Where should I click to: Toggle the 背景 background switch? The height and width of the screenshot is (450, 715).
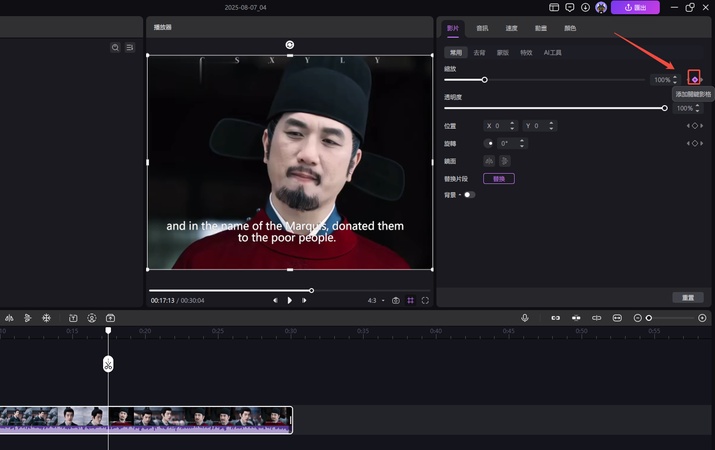[x=469, y=195]
